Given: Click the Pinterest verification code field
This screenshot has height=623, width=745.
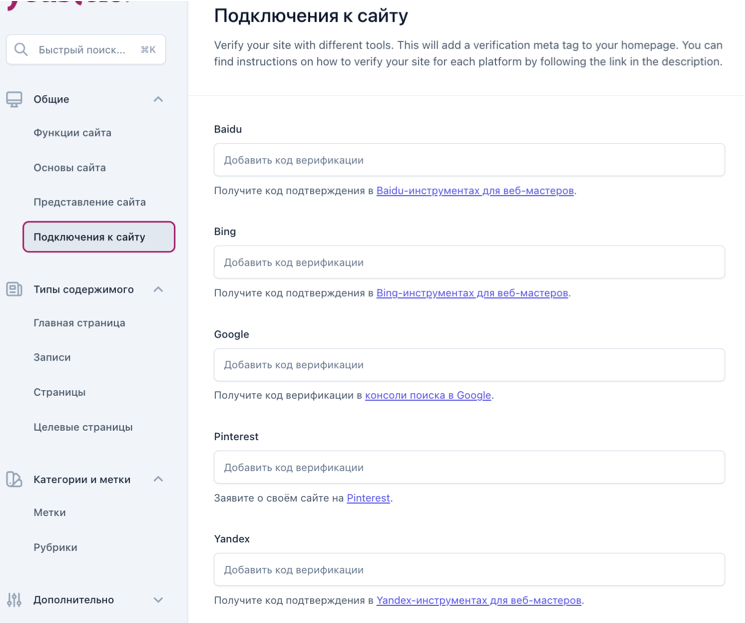Looking at the screenshot, I should [469, 467].
